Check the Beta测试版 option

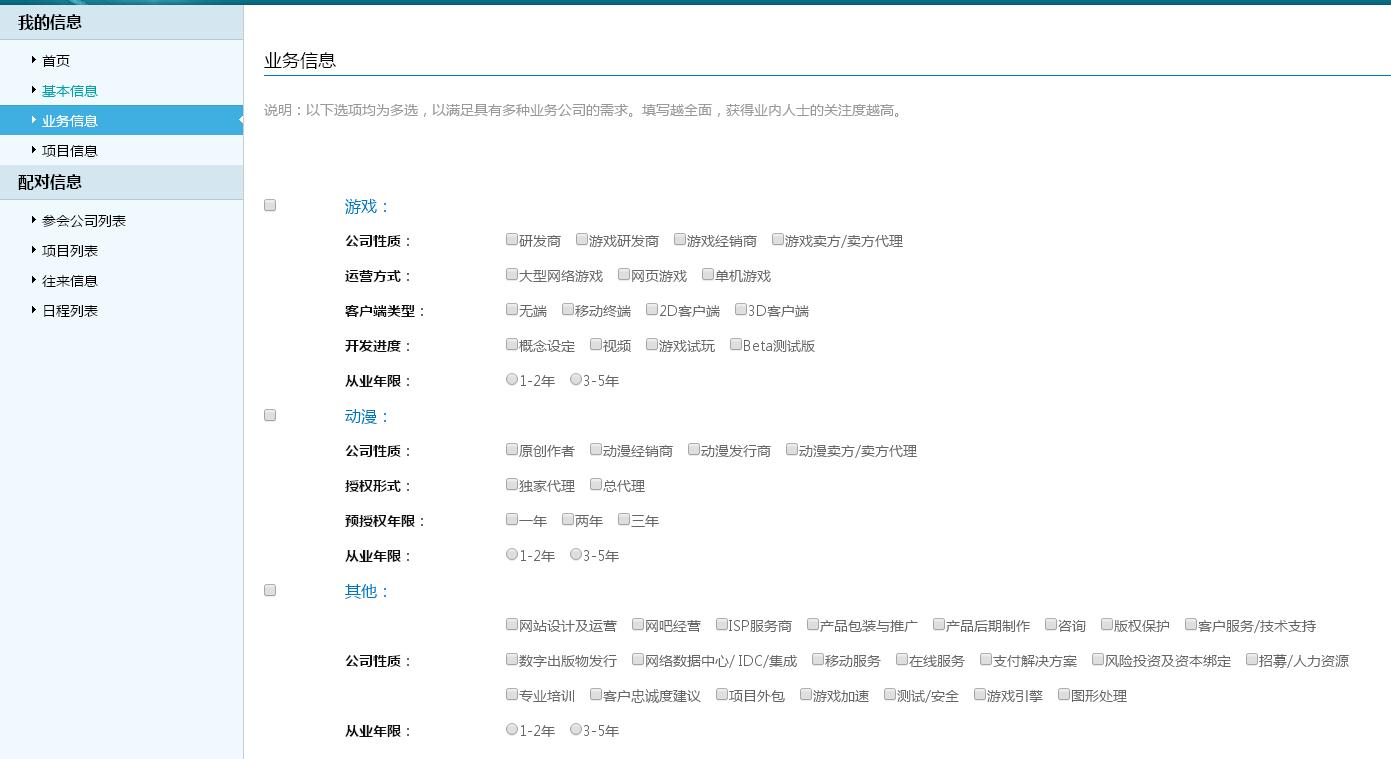pyautogui.click(x=736, y=344)
